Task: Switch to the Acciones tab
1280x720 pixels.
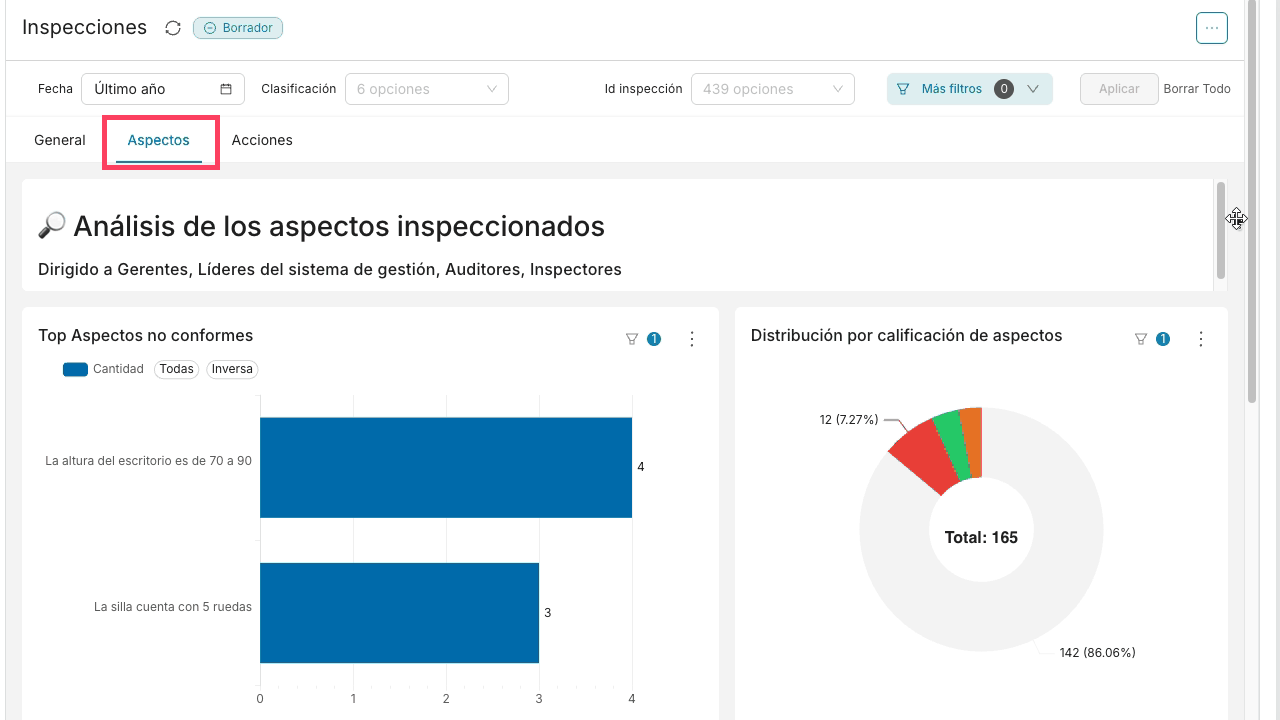Action: (262, 140)
